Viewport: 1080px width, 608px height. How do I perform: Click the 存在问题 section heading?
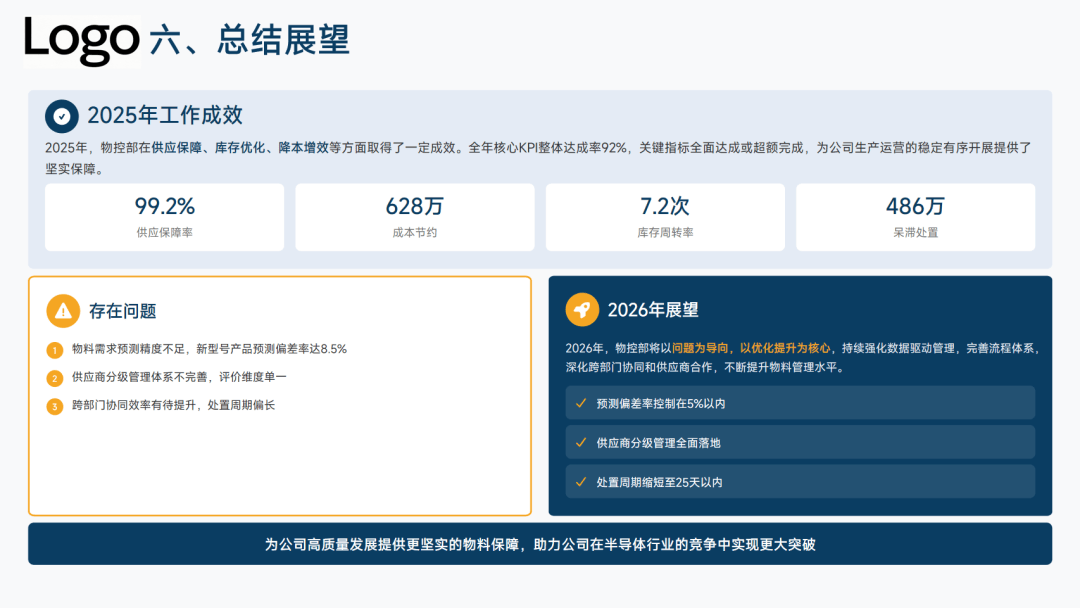(x=123, y=311)
